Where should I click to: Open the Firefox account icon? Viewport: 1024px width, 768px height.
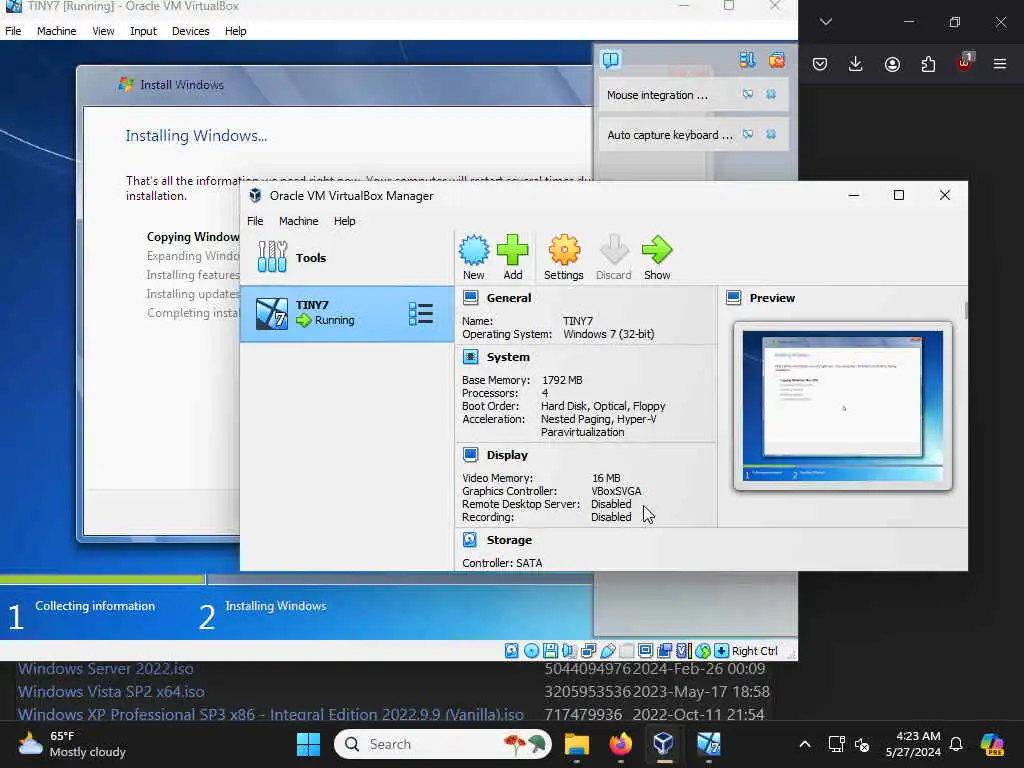892,64
